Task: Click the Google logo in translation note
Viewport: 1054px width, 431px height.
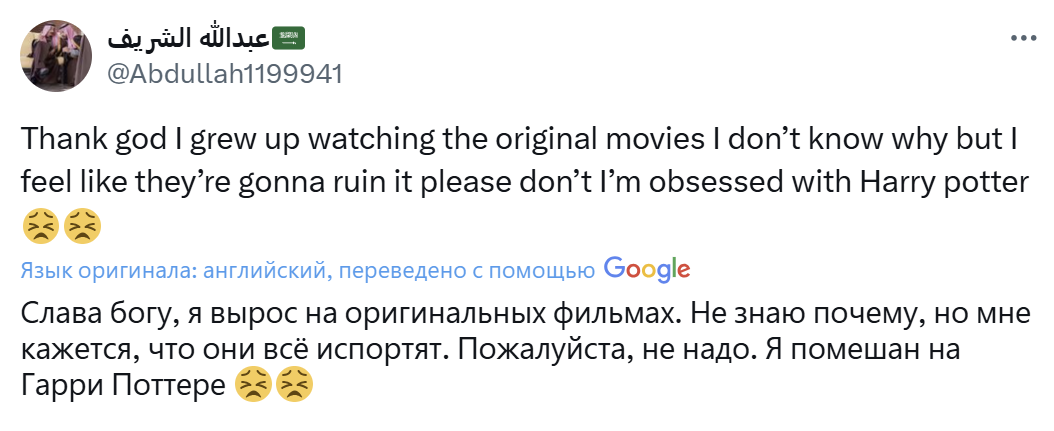Action: click(647, 269)
